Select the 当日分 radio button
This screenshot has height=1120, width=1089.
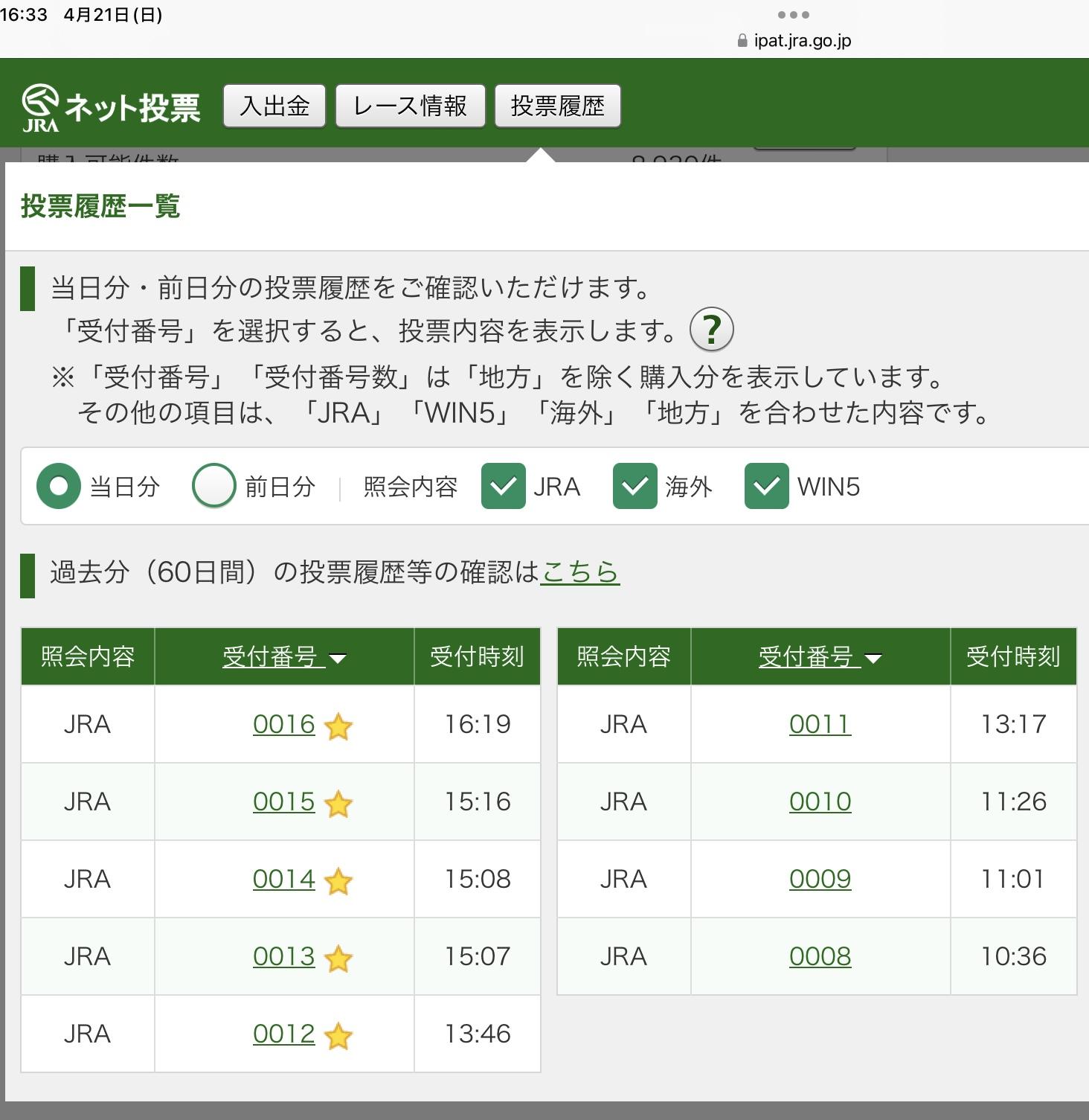click(x=59, y=486)
